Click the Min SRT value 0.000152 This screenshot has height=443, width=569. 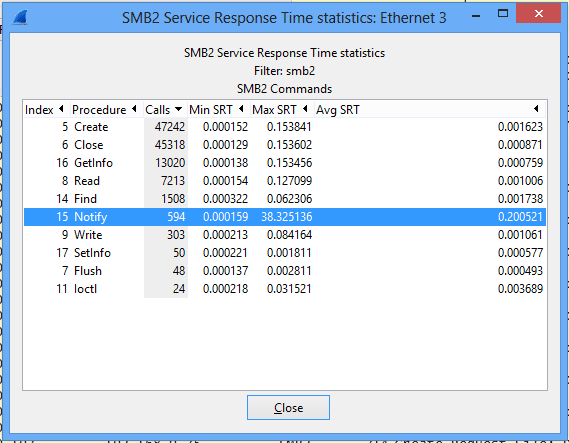(x=225, y=127)
